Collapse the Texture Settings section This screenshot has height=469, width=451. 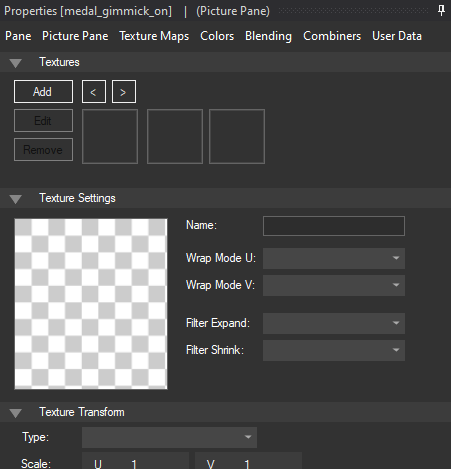click(15, 199)
